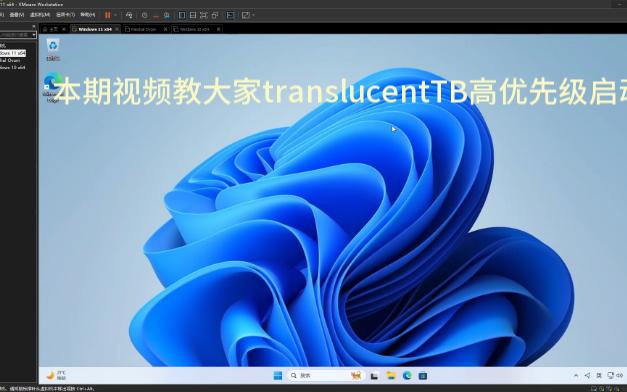Viewport: 627px width, 392px height.
Task: Click Send Ctrl+Alt+Del toolbar icon
Action: coord(129,15)
